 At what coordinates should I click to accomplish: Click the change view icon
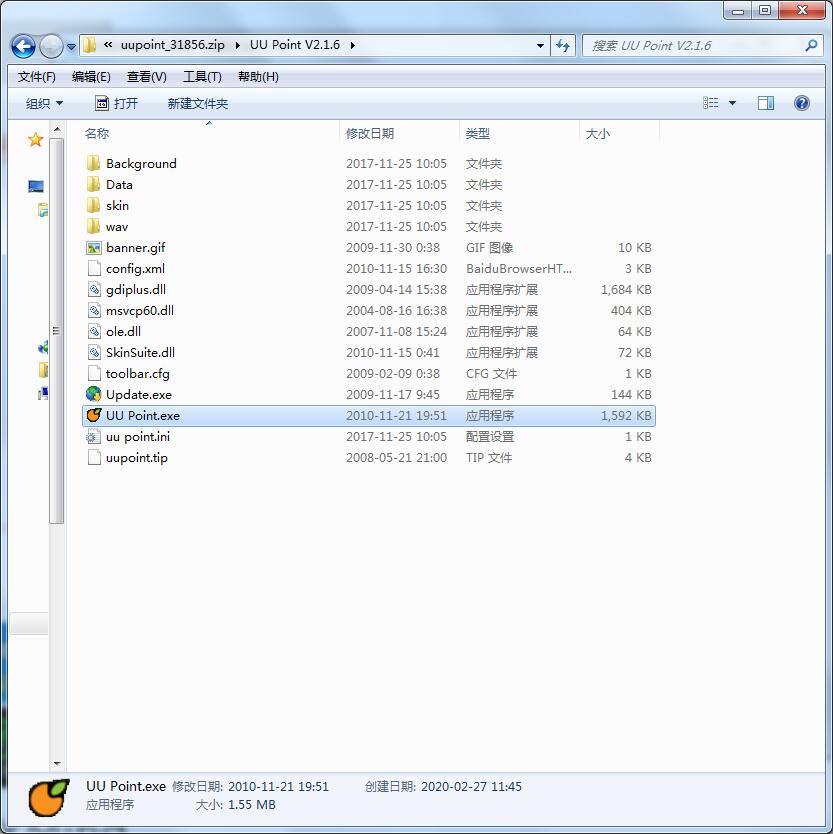pyautogui.click(x=711, y=103)
